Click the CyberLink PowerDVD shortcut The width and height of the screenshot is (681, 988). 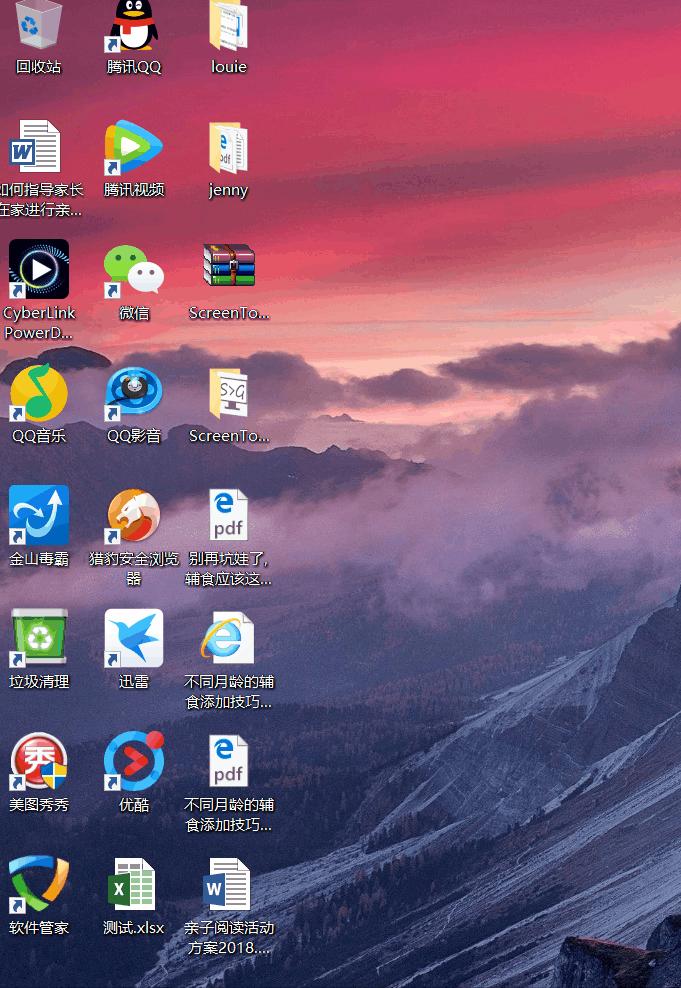pos(39,270)
